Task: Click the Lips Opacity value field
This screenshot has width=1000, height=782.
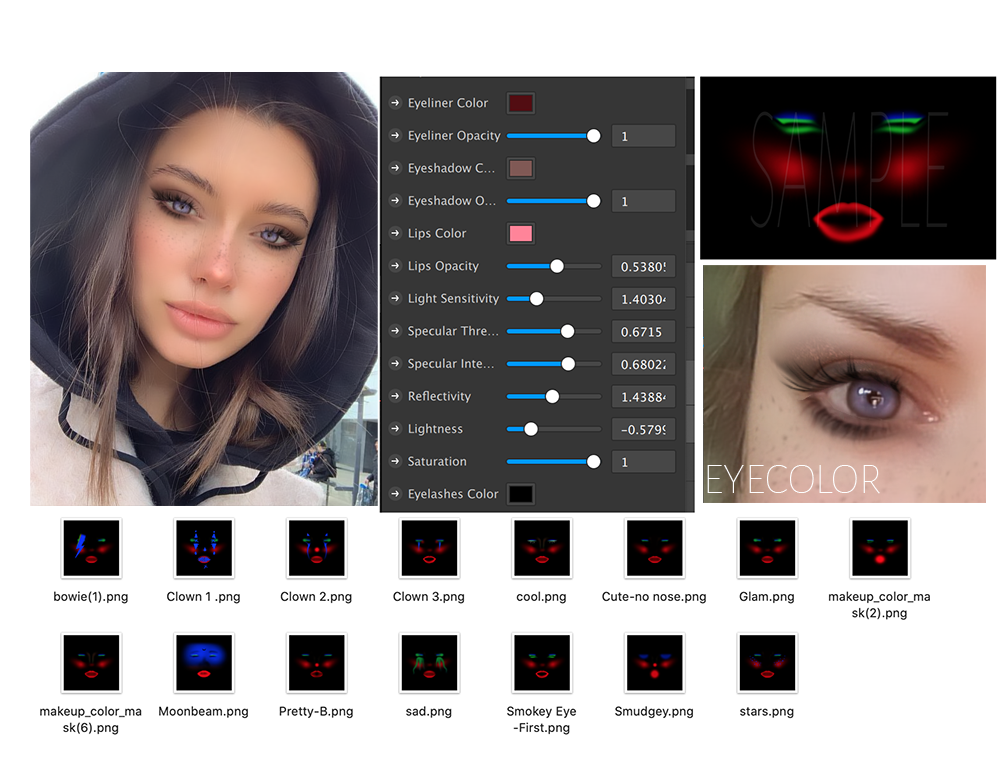Action: coord(643,266)
